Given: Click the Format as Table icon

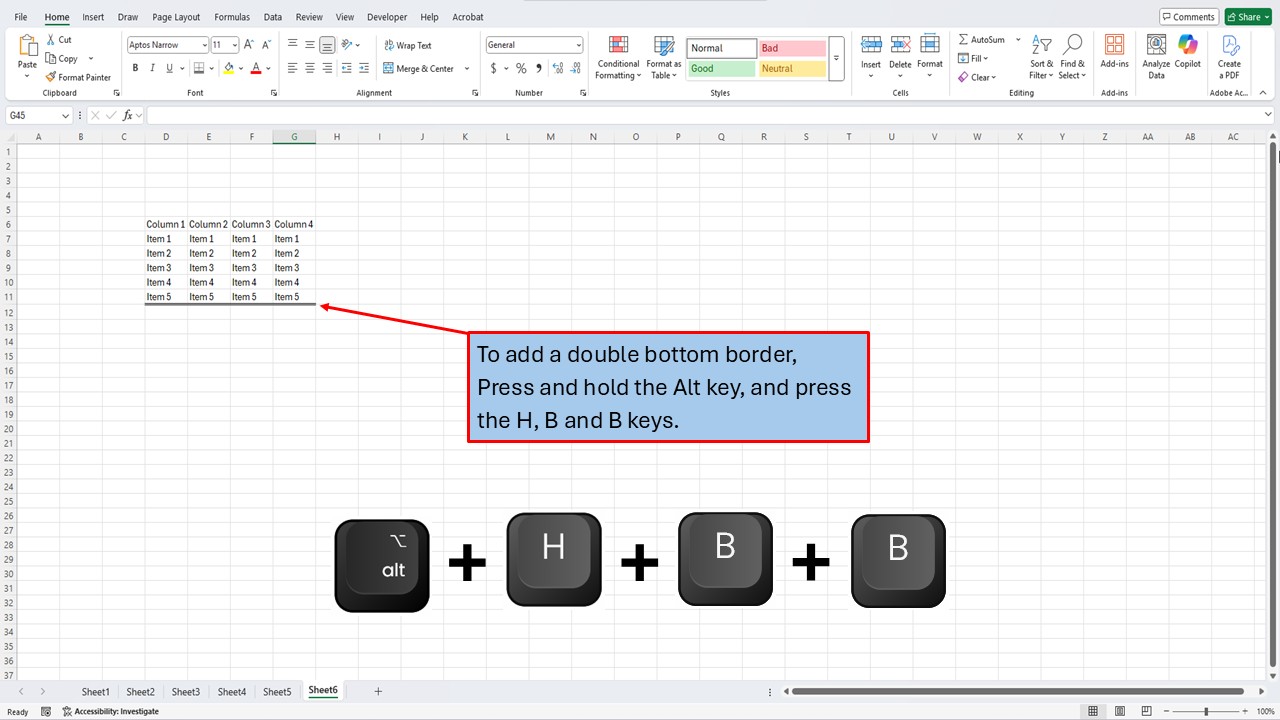Looking at the screenshot, I should (x=663, y=57).
